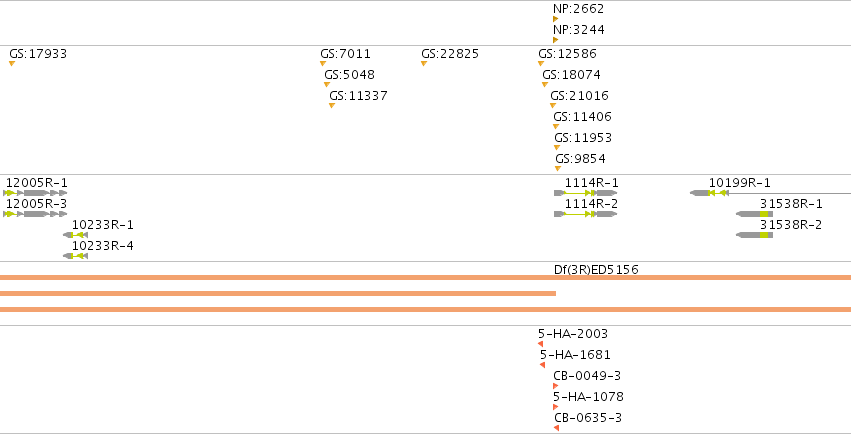Image resolution: width=851 pixels, height=434 pixels.
Task: Click the 12005R-3 gene model glyph
Action: (35, 214)
